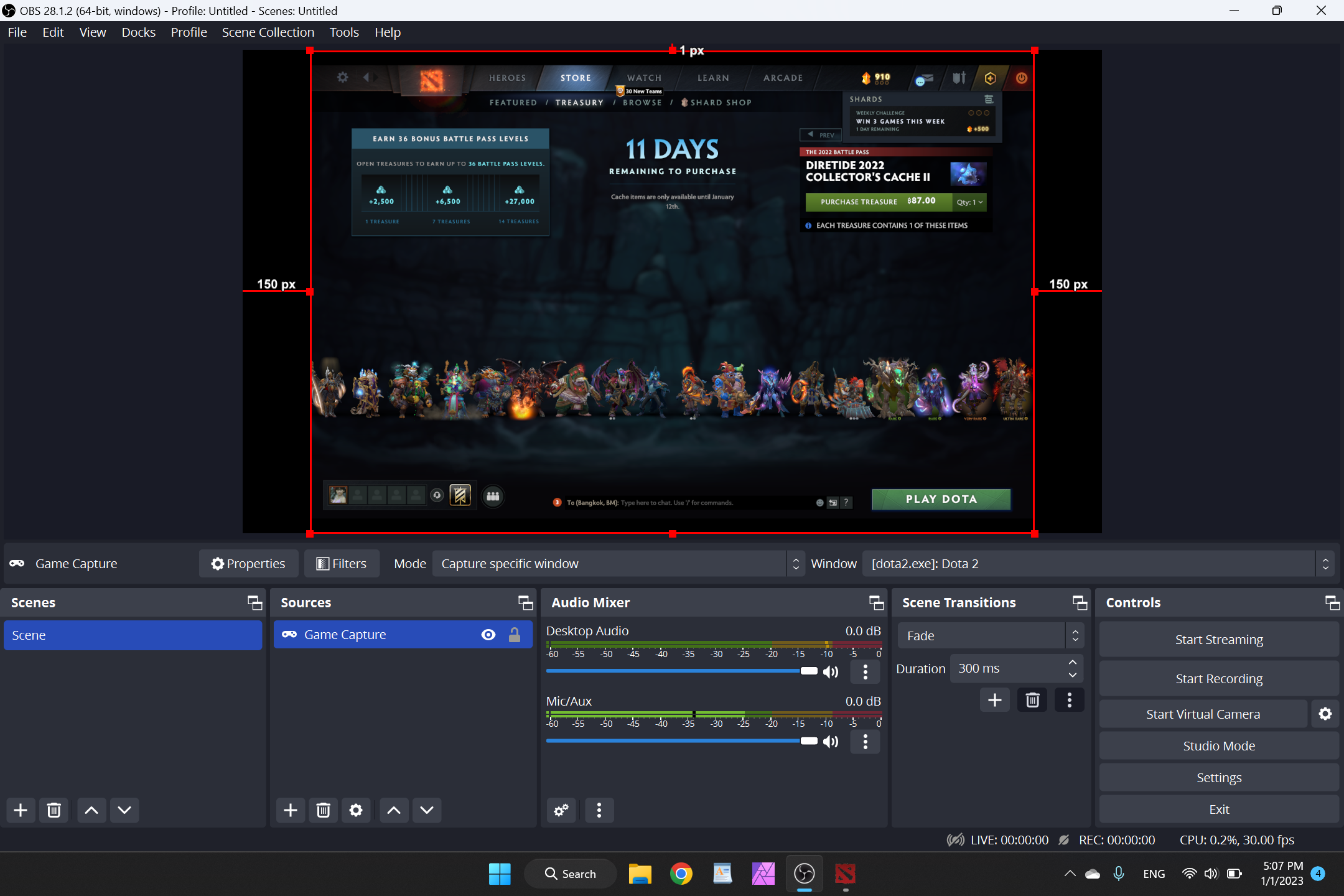
Task: Pop out the Controls dock
Action: (x=1332, y=602)
